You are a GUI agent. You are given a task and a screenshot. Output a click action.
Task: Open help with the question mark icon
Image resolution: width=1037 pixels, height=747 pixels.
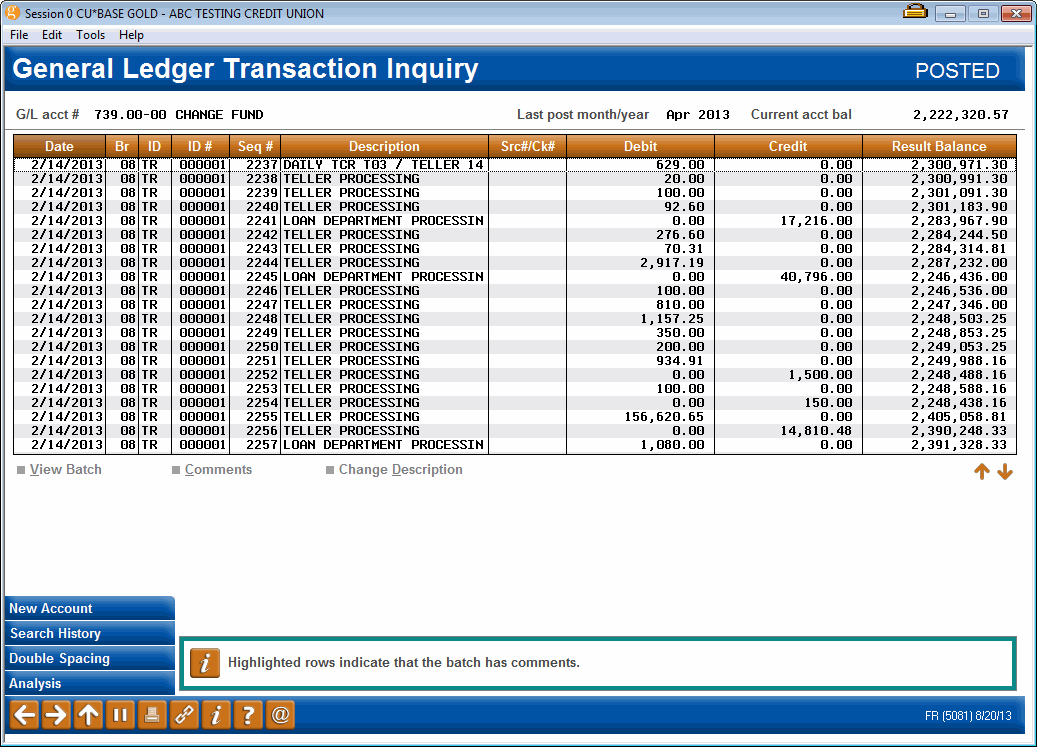pos(248,714)
